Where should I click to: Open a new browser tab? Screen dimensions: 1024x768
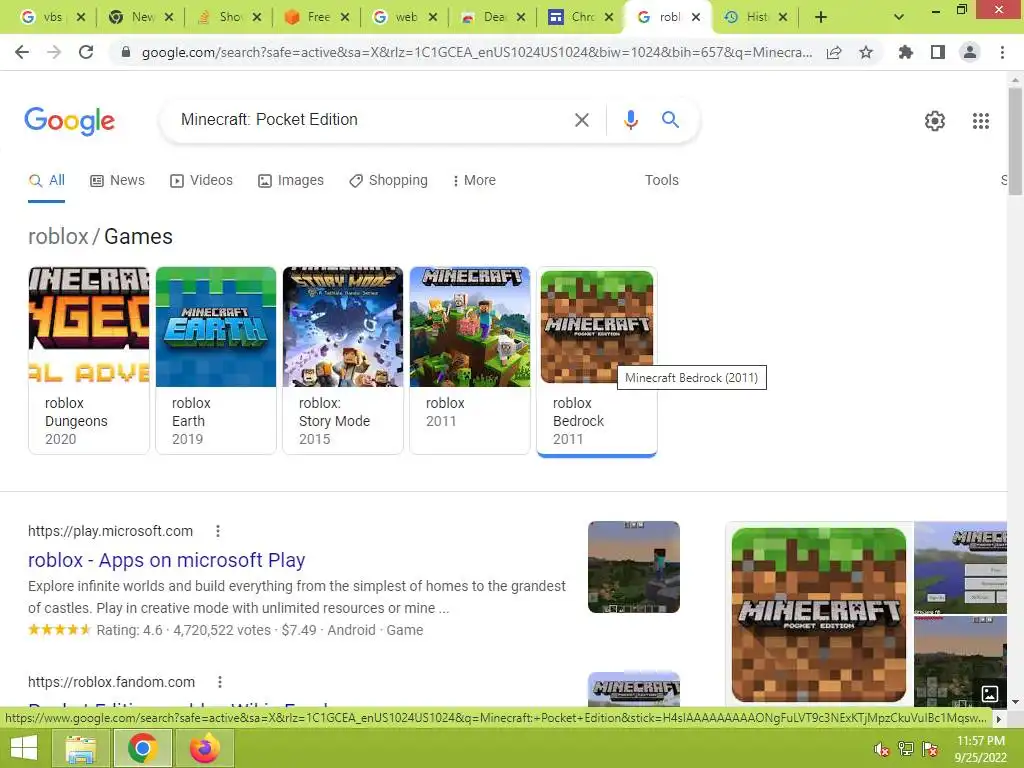coord(821,18)
